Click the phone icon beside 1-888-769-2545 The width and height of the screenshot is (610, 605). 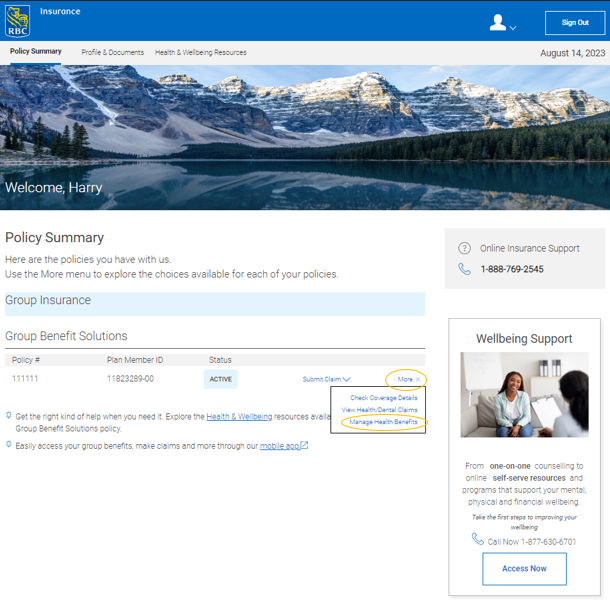(x=464, y=269)
